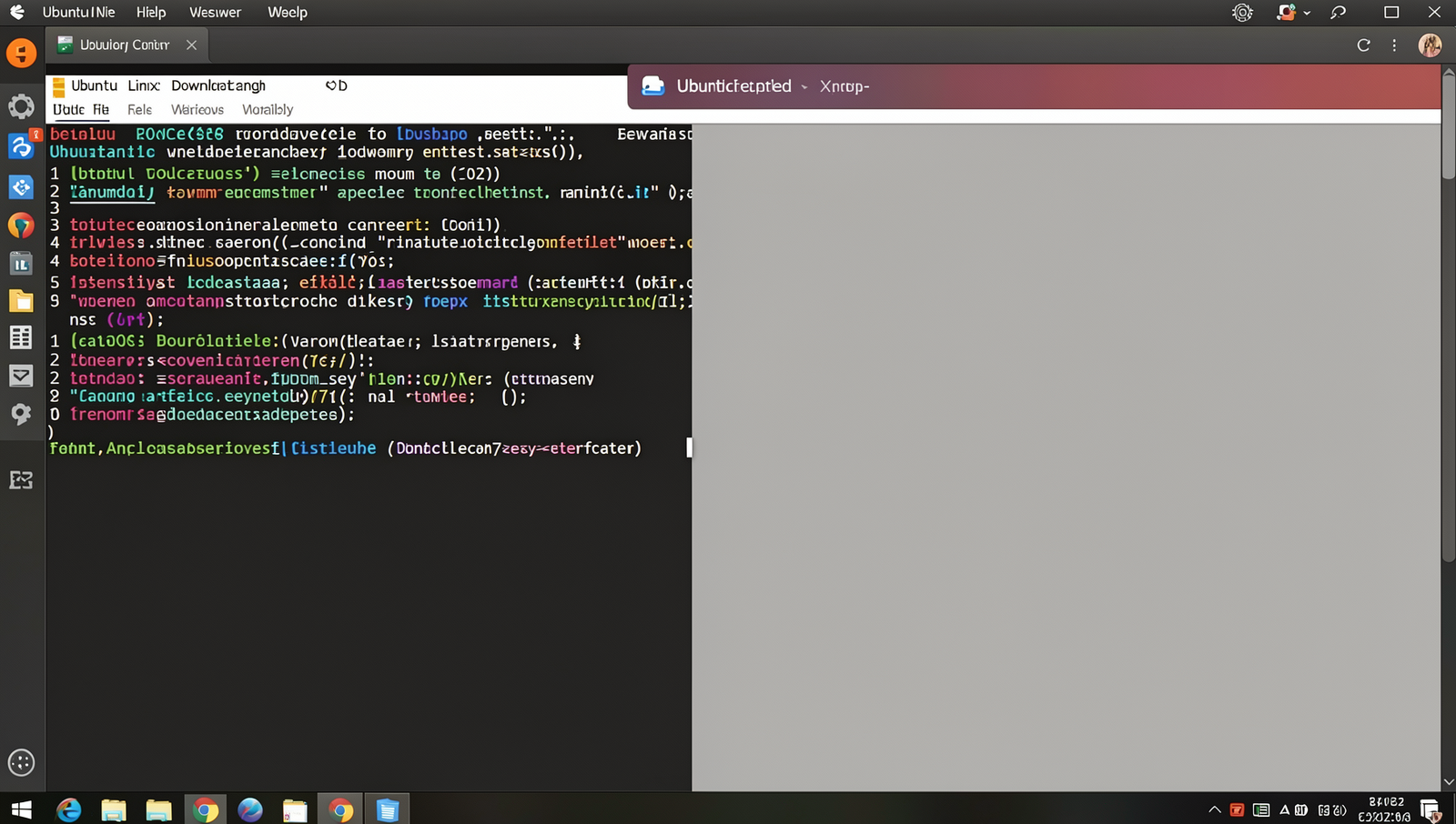Viewport: 1456px width, 824px height.
Task: Click the colorful extension icon in title bar
Action: coord(1286,13)
